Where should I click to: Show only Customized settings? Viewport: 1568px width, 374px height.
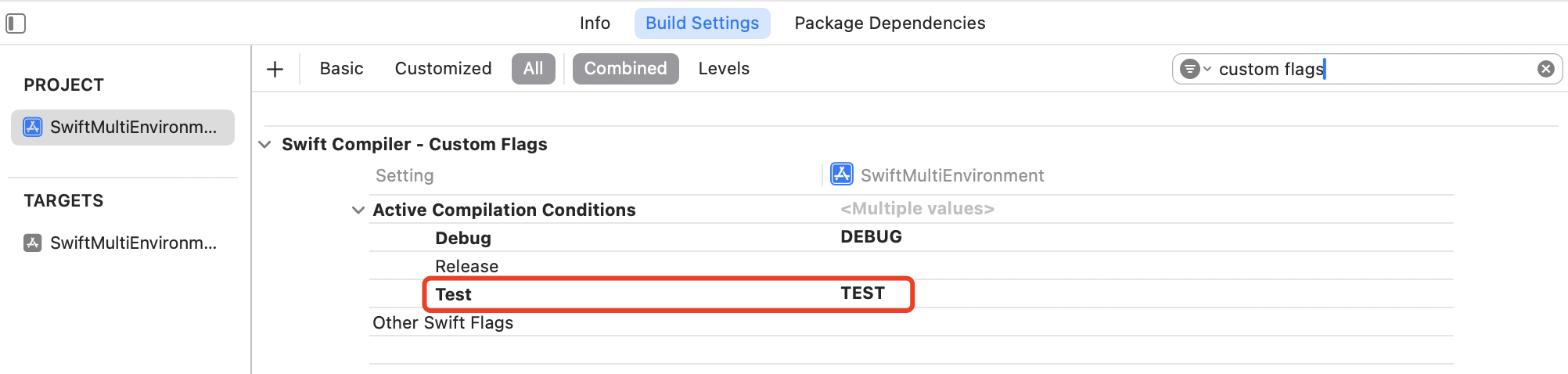tap(443, 69)
